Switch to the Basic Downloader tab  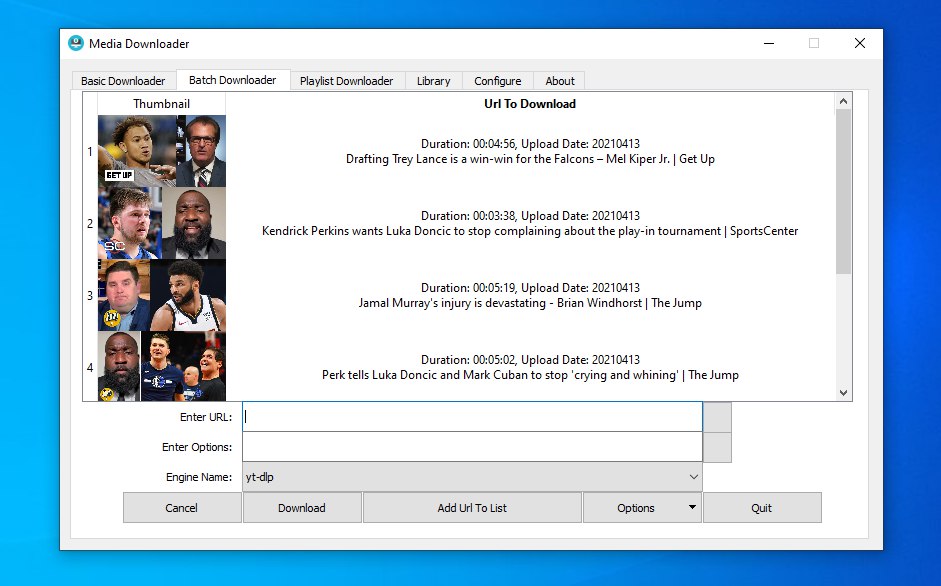coord(123,80)
